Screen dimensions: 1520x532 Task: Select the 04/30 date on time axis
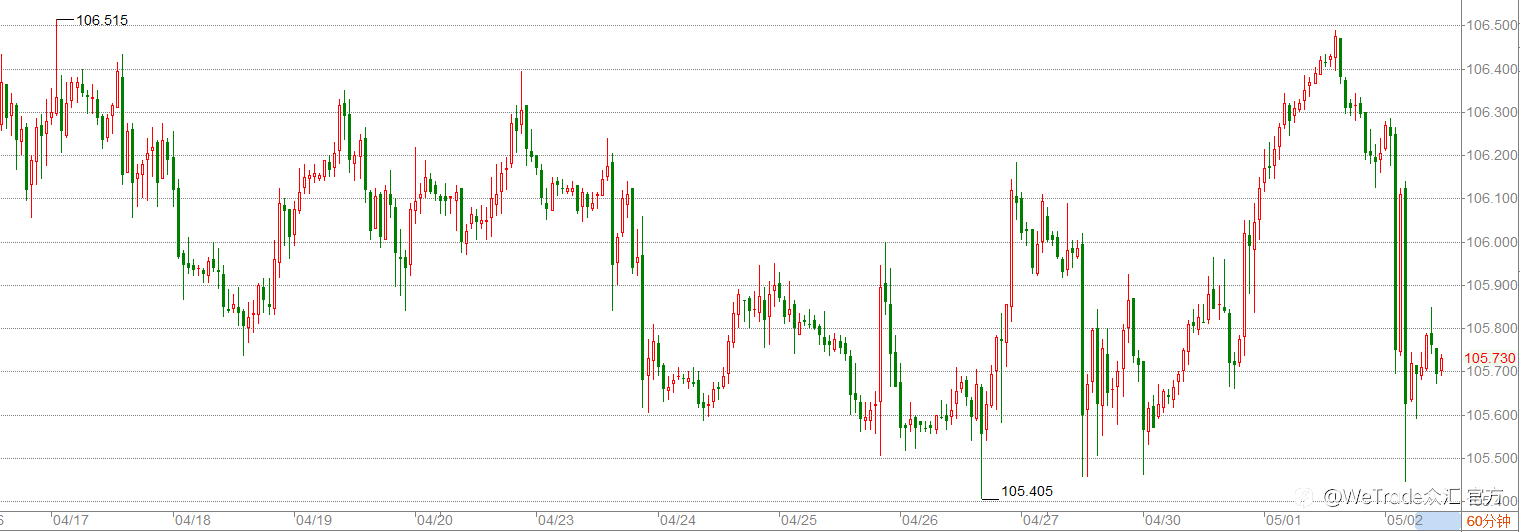(x=1162, y=521)
